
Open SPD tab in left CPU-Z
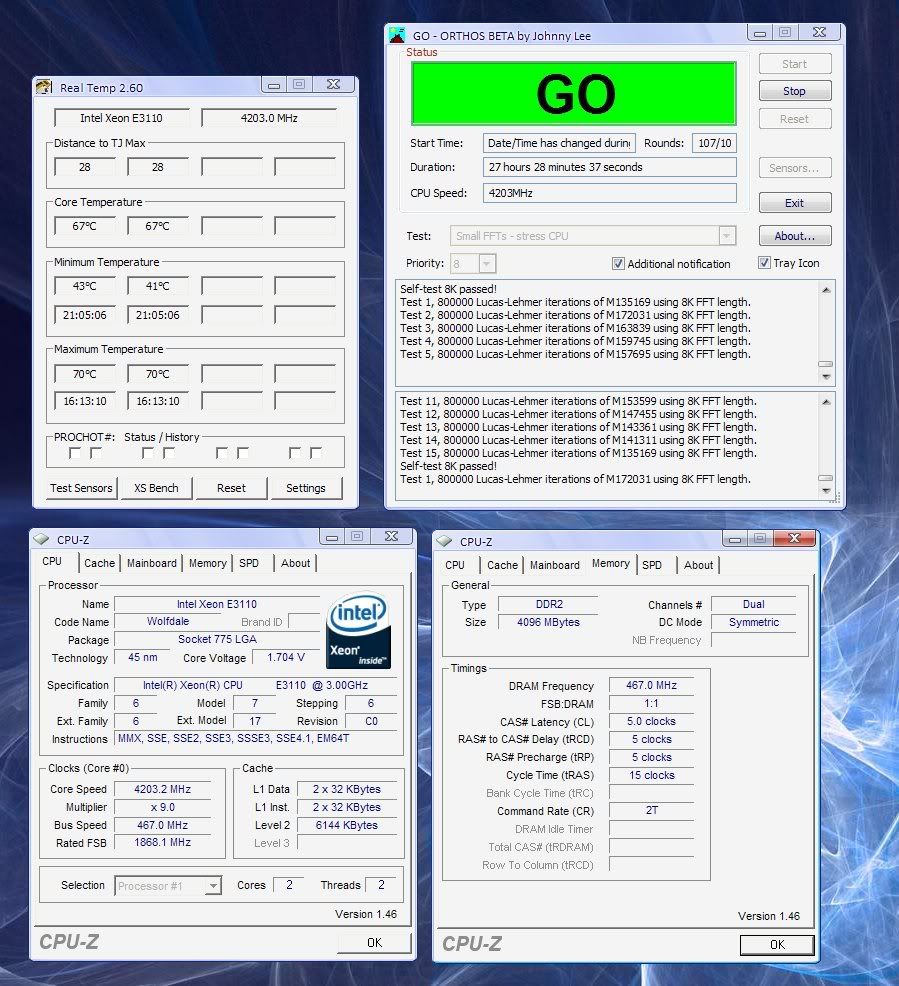click(249, 563)
